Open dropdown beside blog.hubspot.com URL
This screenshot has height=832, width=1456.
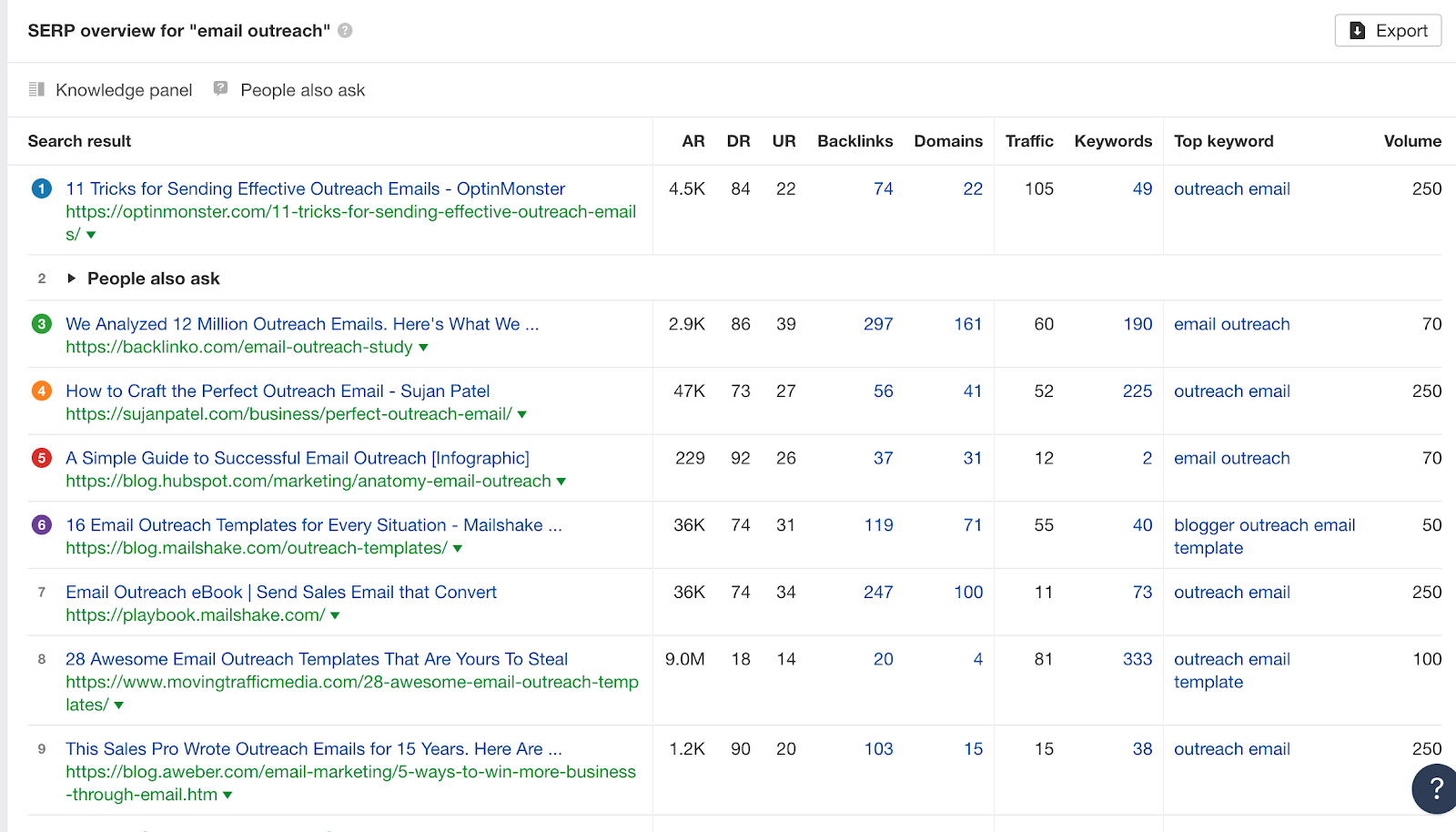pos(561,482)
